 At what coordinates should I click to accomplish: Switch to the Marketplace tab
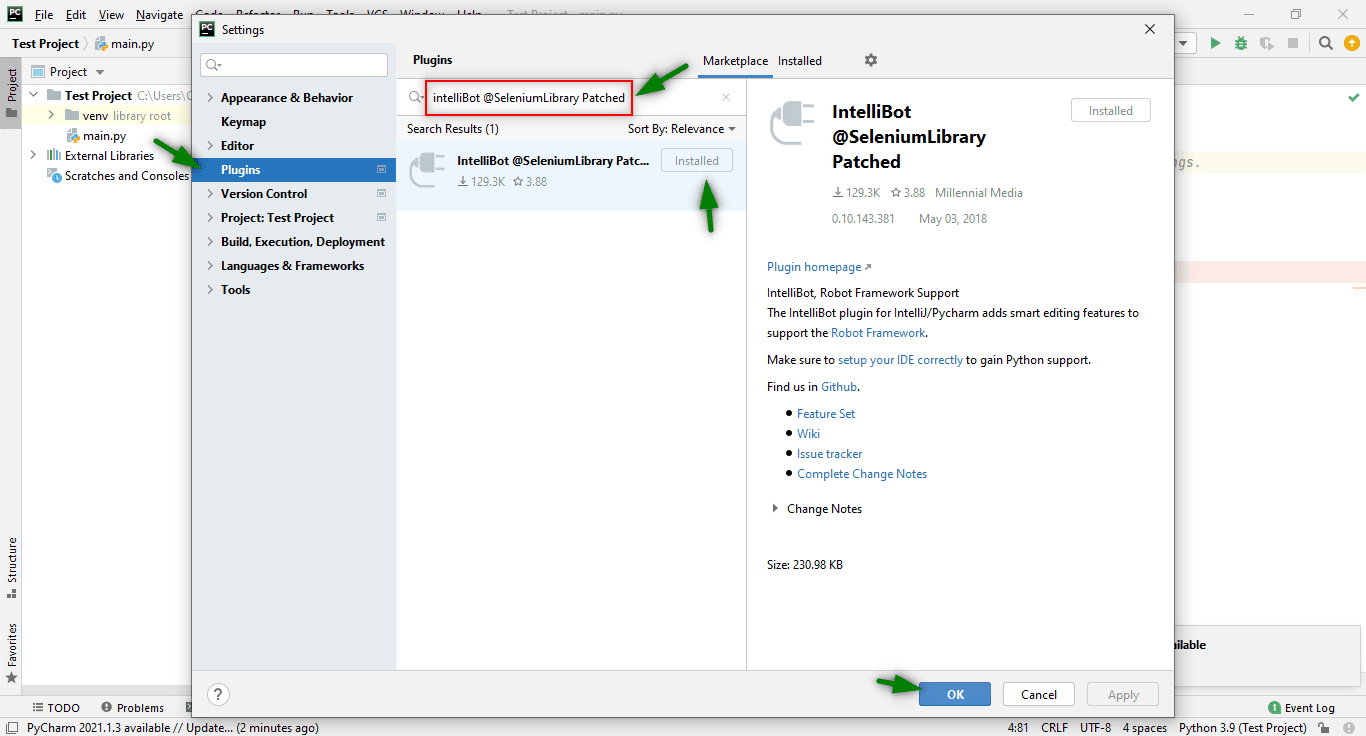point(735,61)
